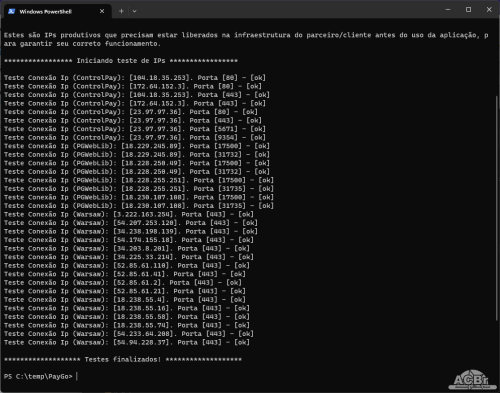Click the Warsaw line for IP 54.94.228.37
Viewport: 500px width, 393px height.
[x=127, y=342]
